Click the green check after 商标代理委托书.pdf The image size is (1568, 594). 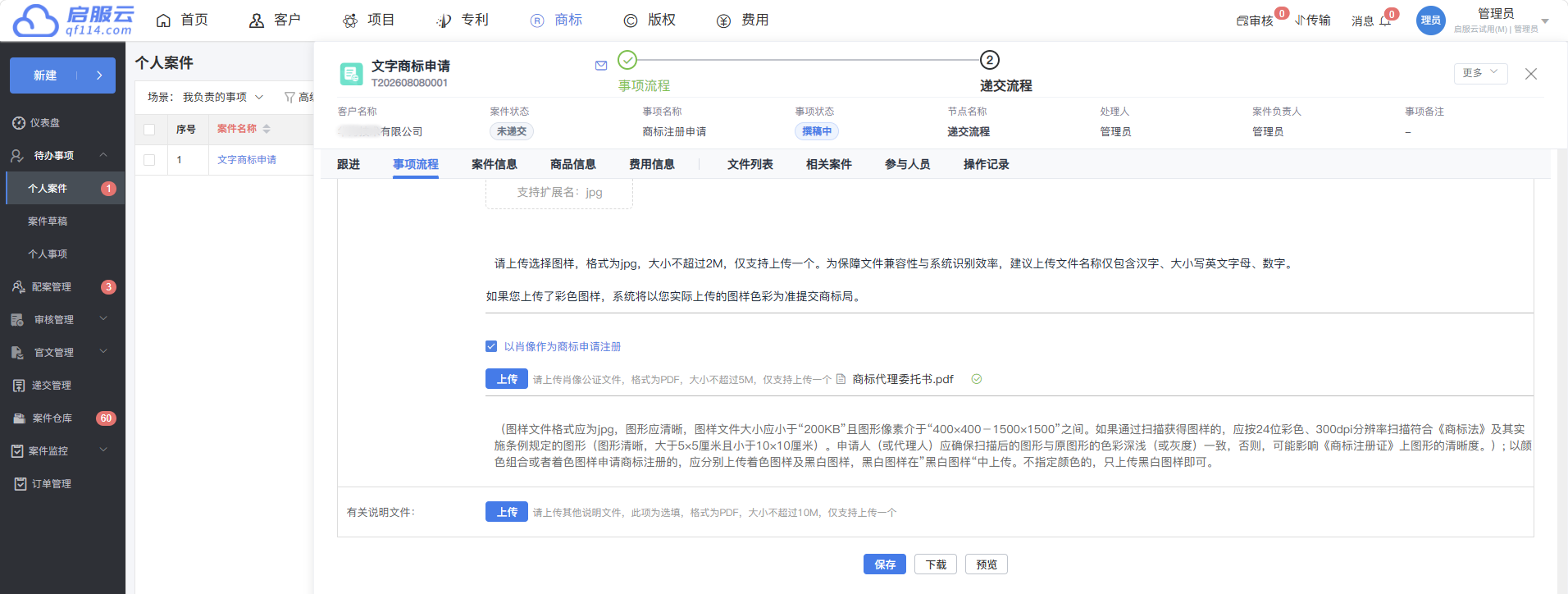pyautogui.click(x=977, y=379)
